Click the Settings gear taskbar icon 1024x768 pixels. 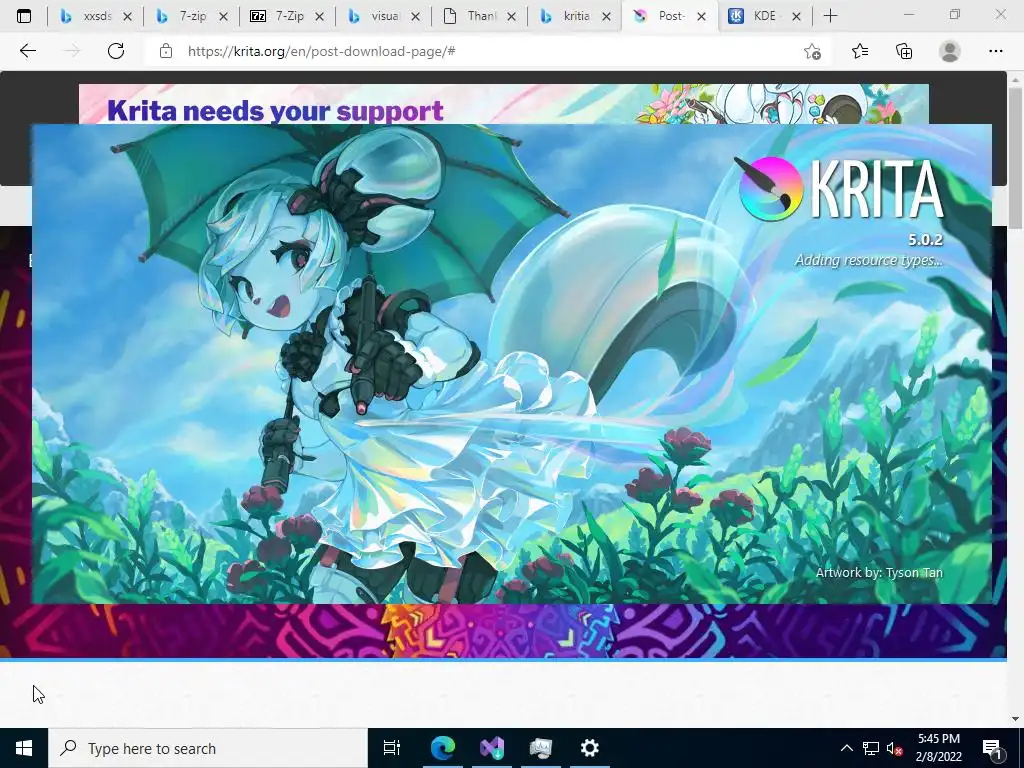coord(590,748)
